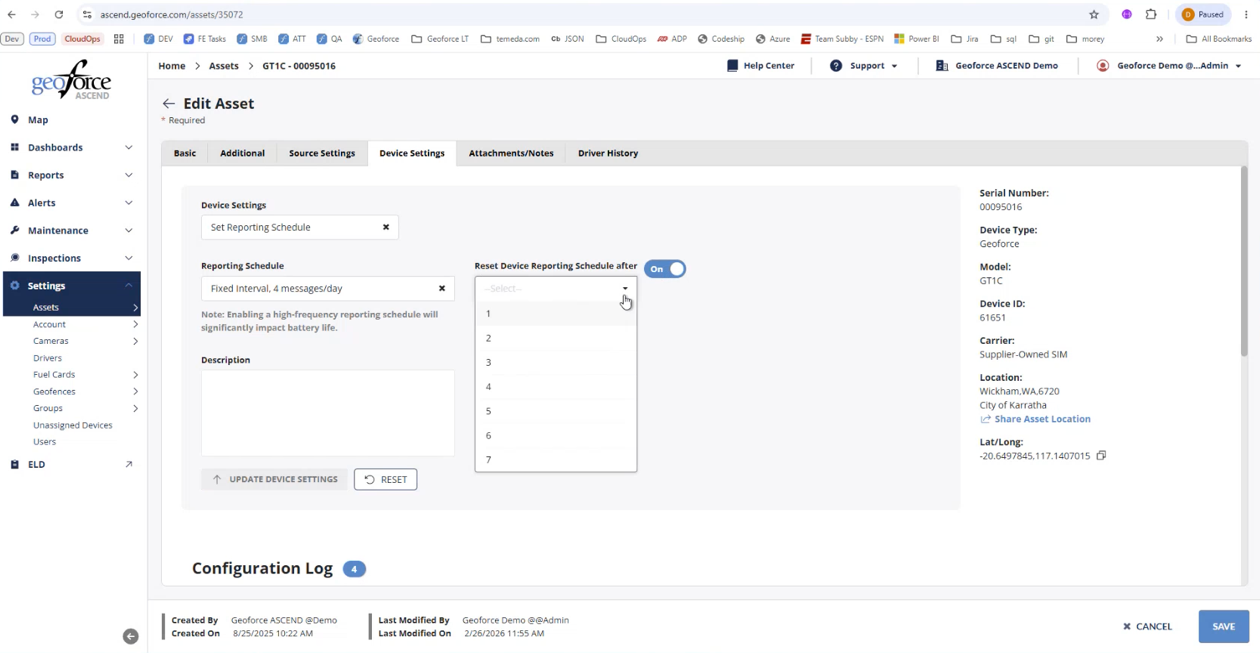
Task: Click the Maintenance wrench icon
Action: point(15,230)
